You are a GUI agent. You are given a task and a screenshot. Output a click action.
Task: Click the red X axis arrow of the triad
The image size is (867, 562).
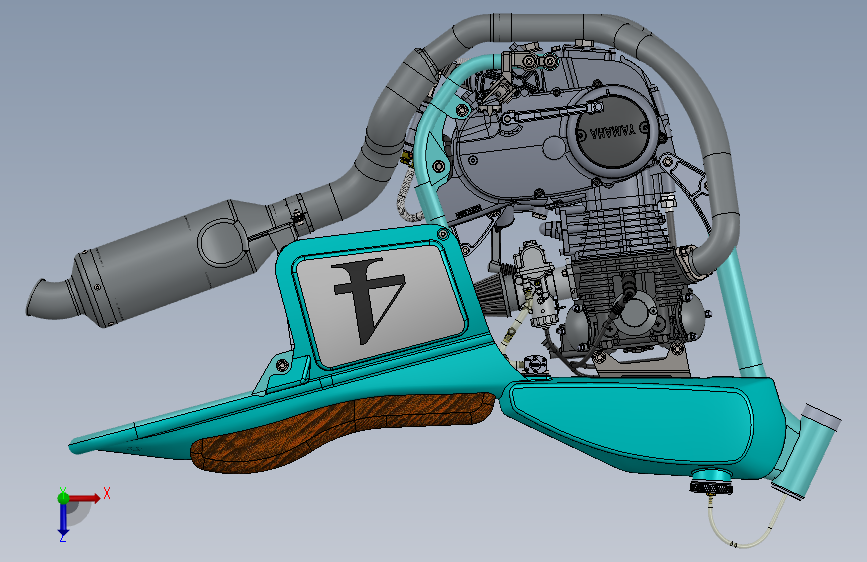(85, 498)
